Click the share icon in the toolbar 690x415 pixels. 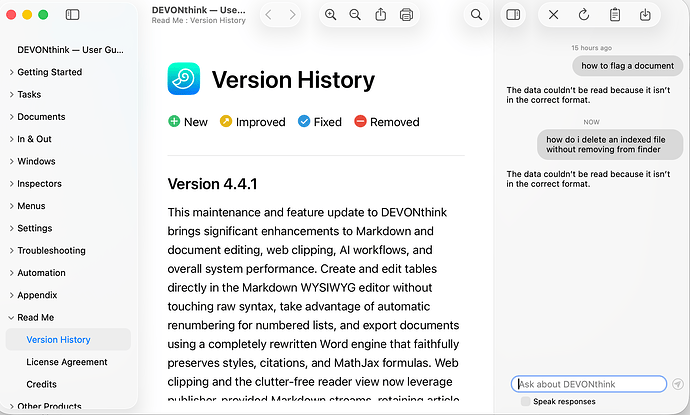click(381, 15)
